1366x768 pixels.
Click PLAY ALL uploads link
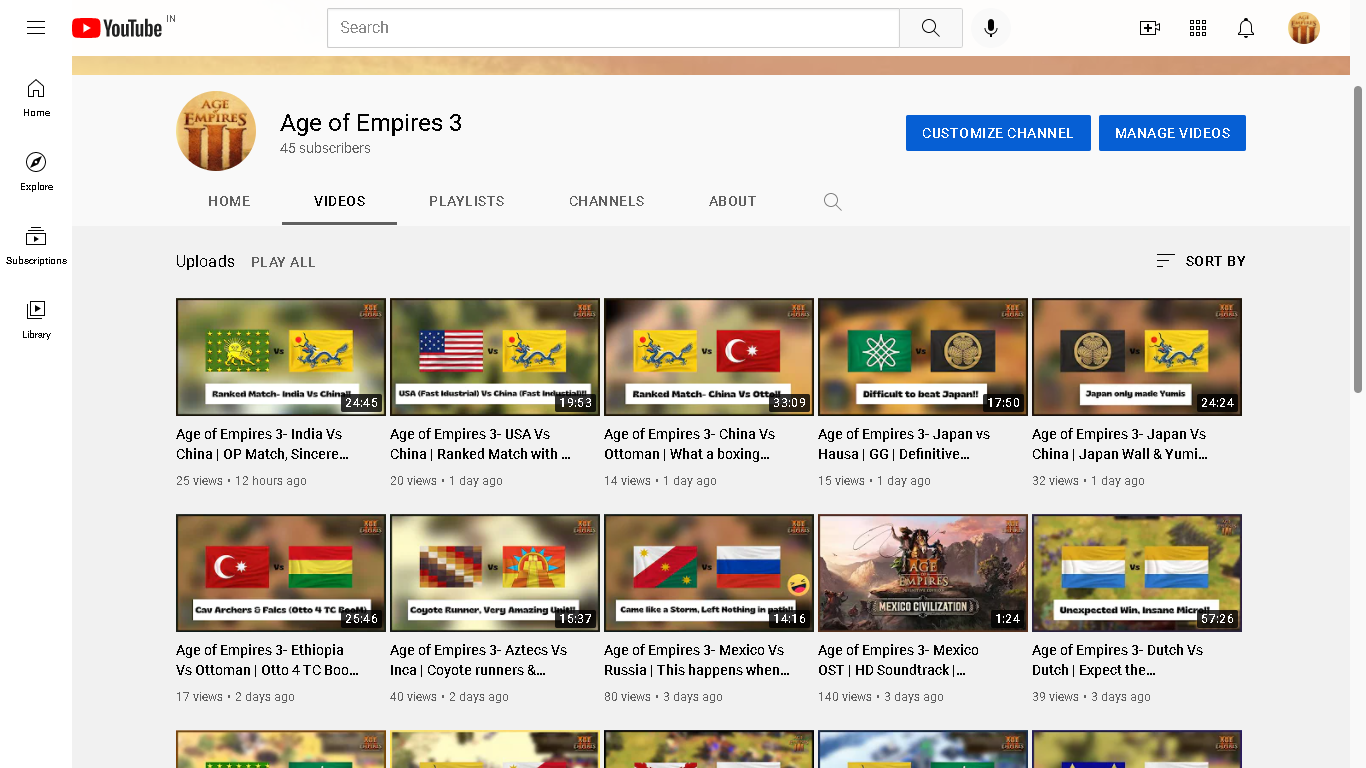pos(283,262)
